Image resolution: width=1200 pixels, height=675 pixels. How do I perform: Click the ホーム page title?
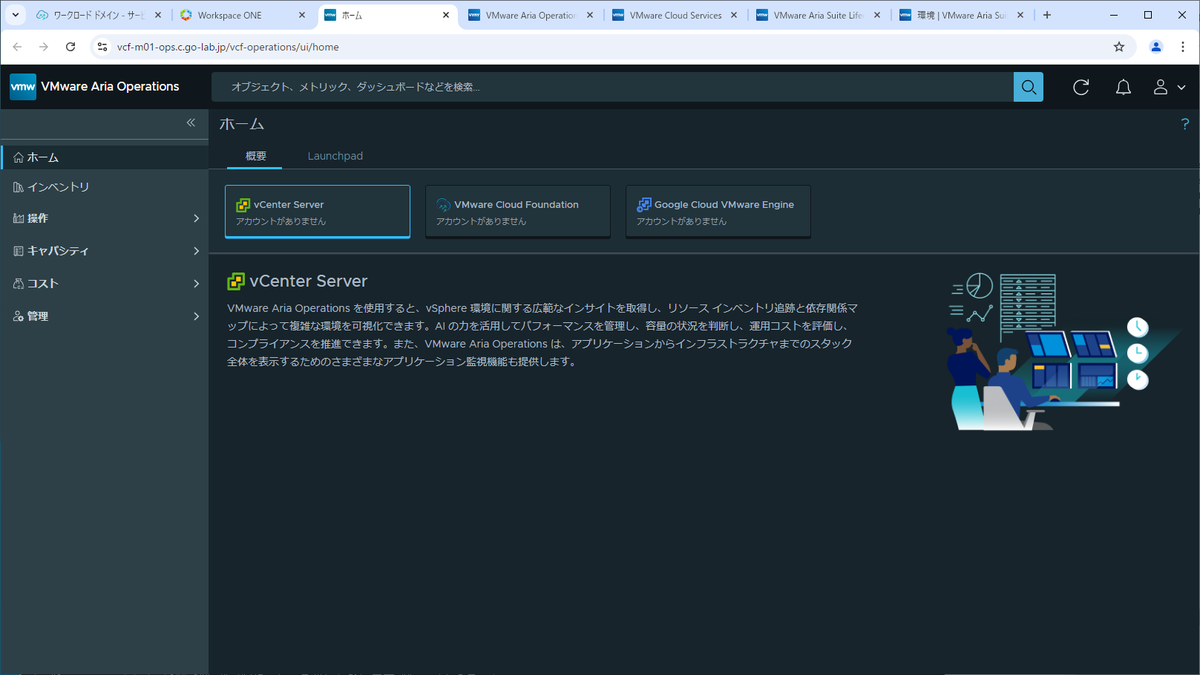[242, 124]
